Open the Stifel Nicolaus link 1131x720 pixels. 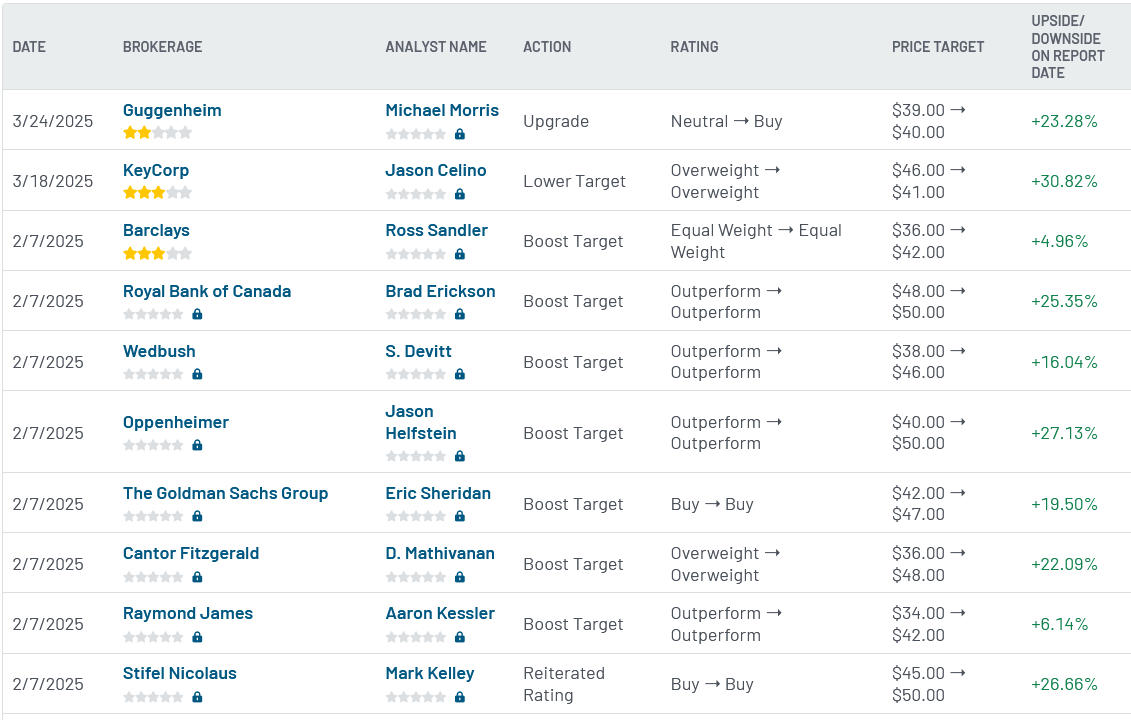(180, 673)
